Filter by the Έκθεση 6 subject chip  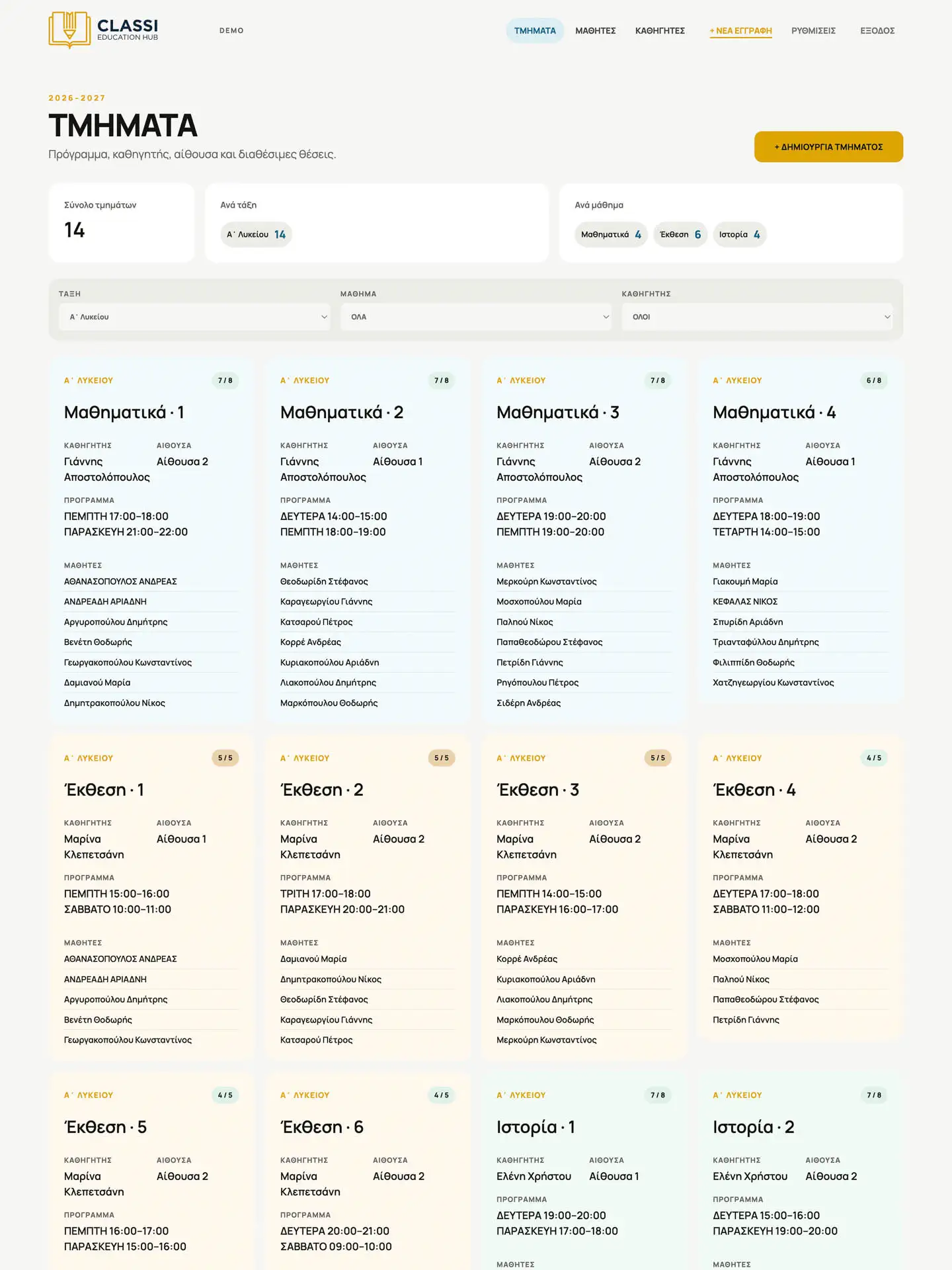(x=680, y=234)
